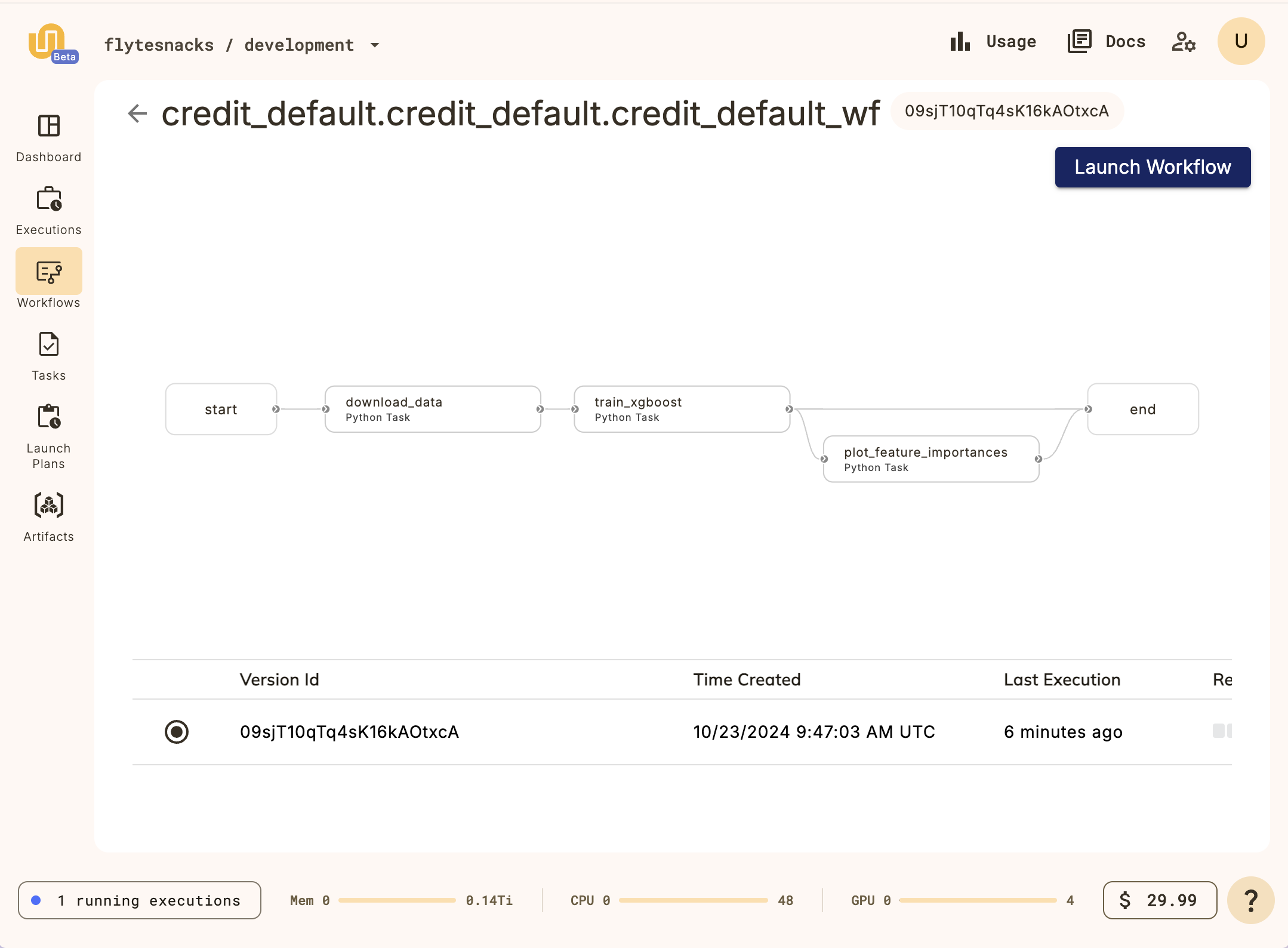The image size is (1288, 948).
Task: Click the 1 running executions indicator
Action: point(140,900)
